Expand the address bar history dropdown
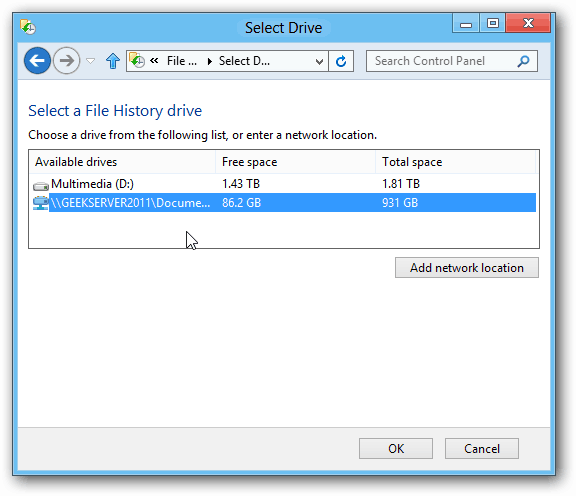This screenshot has height=496, width=576. pyautogui.click(x=319, y=61)
